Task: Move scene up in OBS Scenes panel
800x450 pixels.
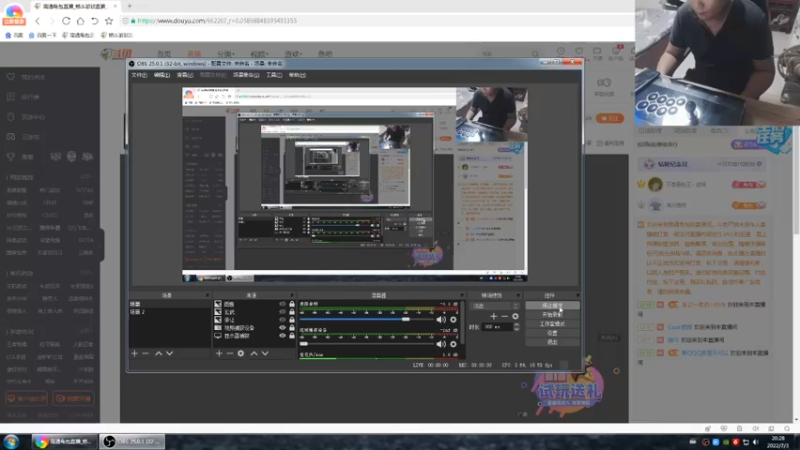Action: pyautogui.click(x=159, y=353)
